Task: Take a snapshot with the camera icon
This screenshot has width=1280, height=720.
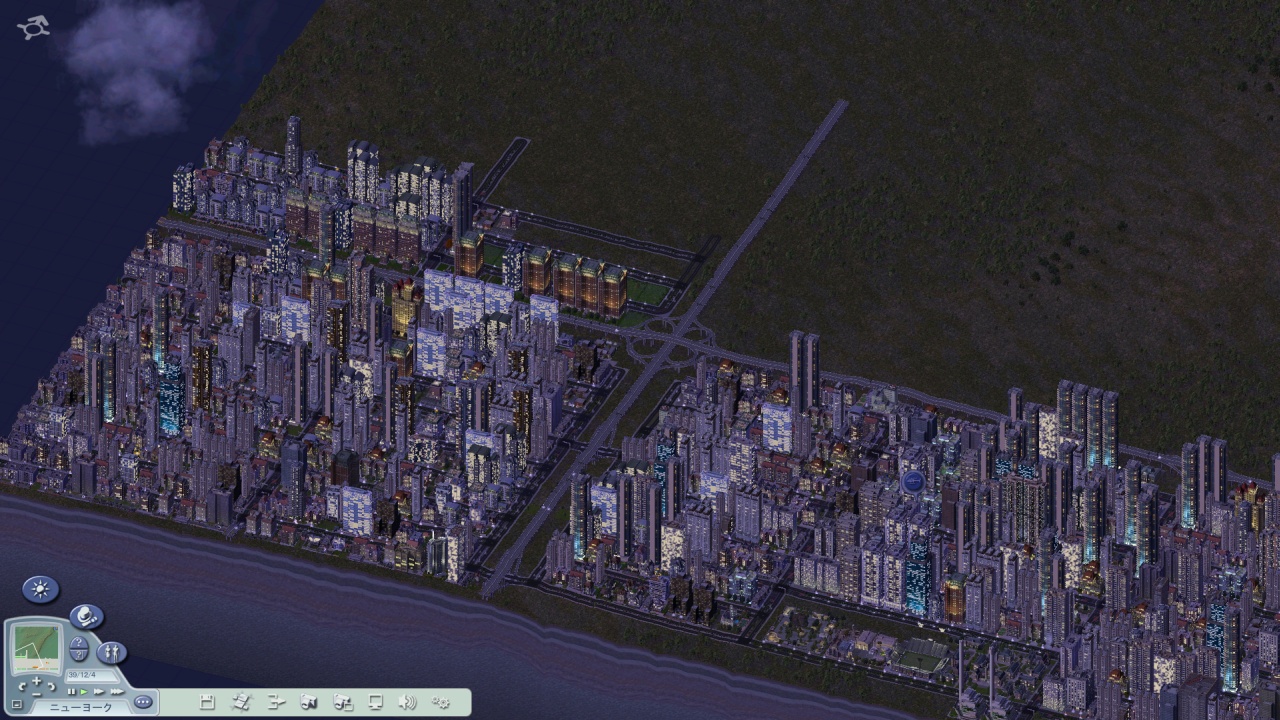Action: pyautogui.click(x=309, y=702)
